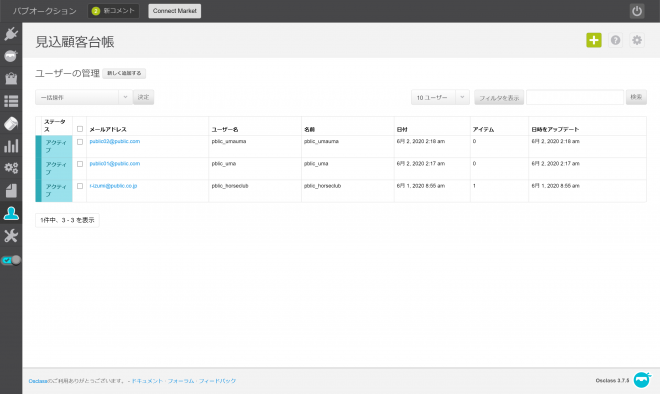Click the pagination text 1件中、3 - 3 を表示
Viewport: 660px width, 394px height.
pos(67,220)
